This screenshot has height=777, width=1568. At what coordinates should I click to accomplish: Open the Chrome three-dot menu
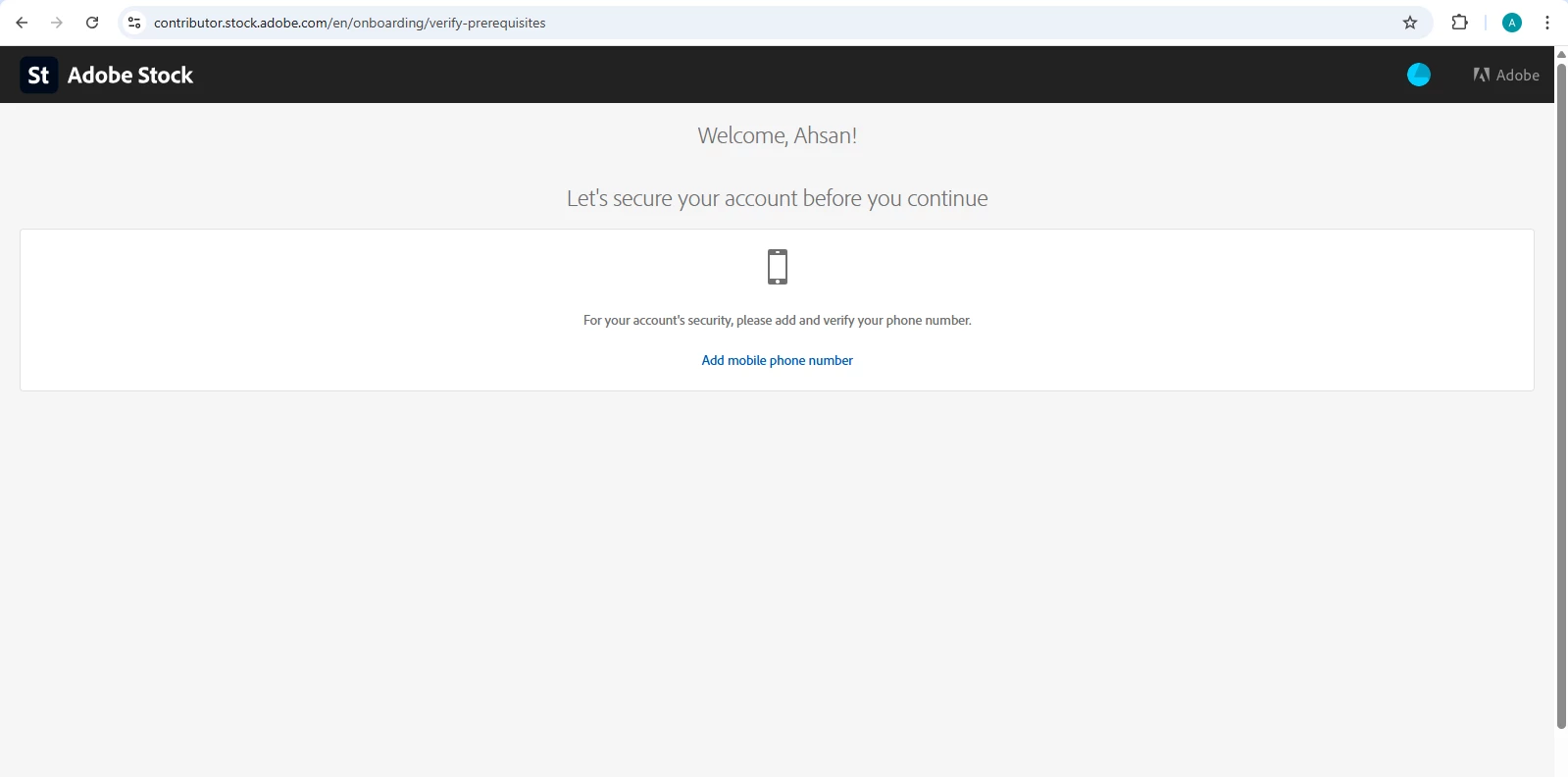pos(1547,23)
